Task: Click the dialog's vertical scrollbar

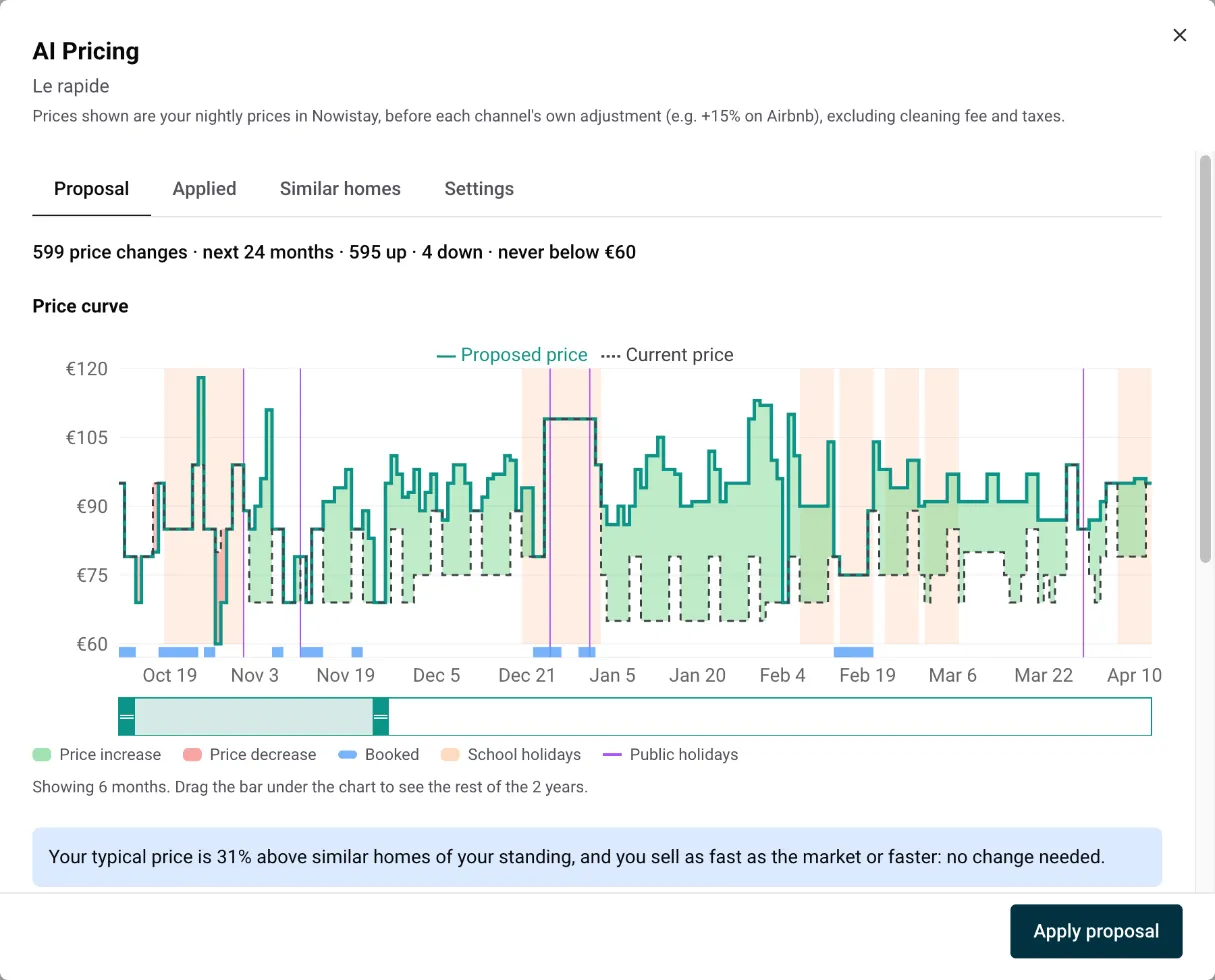Action: [x=1205, y=358]
